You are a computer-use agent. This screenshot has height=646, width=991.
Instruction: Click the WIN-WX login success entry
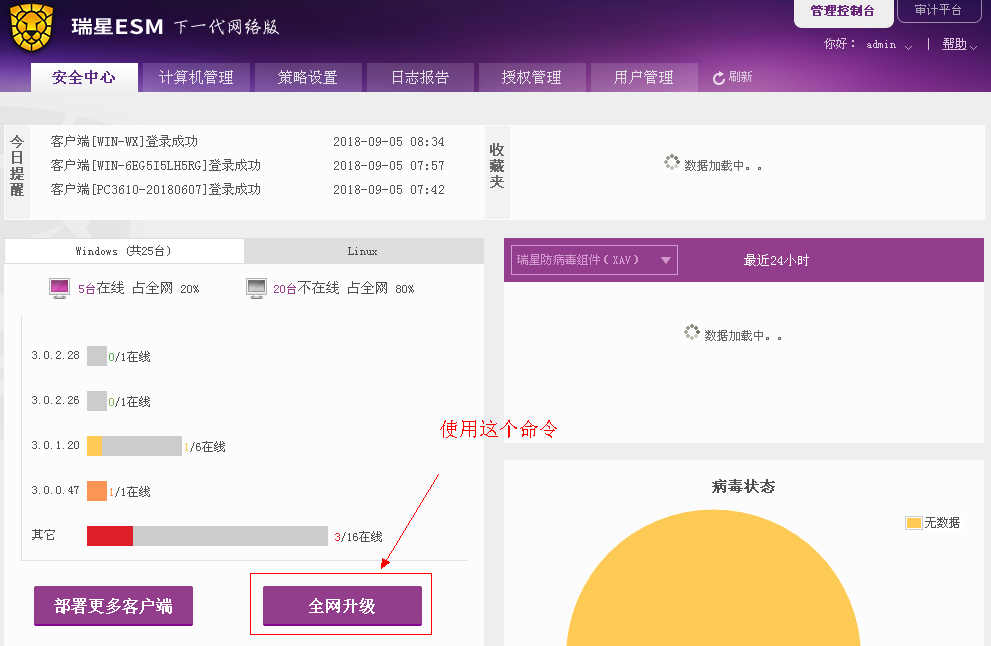(124, 142)
